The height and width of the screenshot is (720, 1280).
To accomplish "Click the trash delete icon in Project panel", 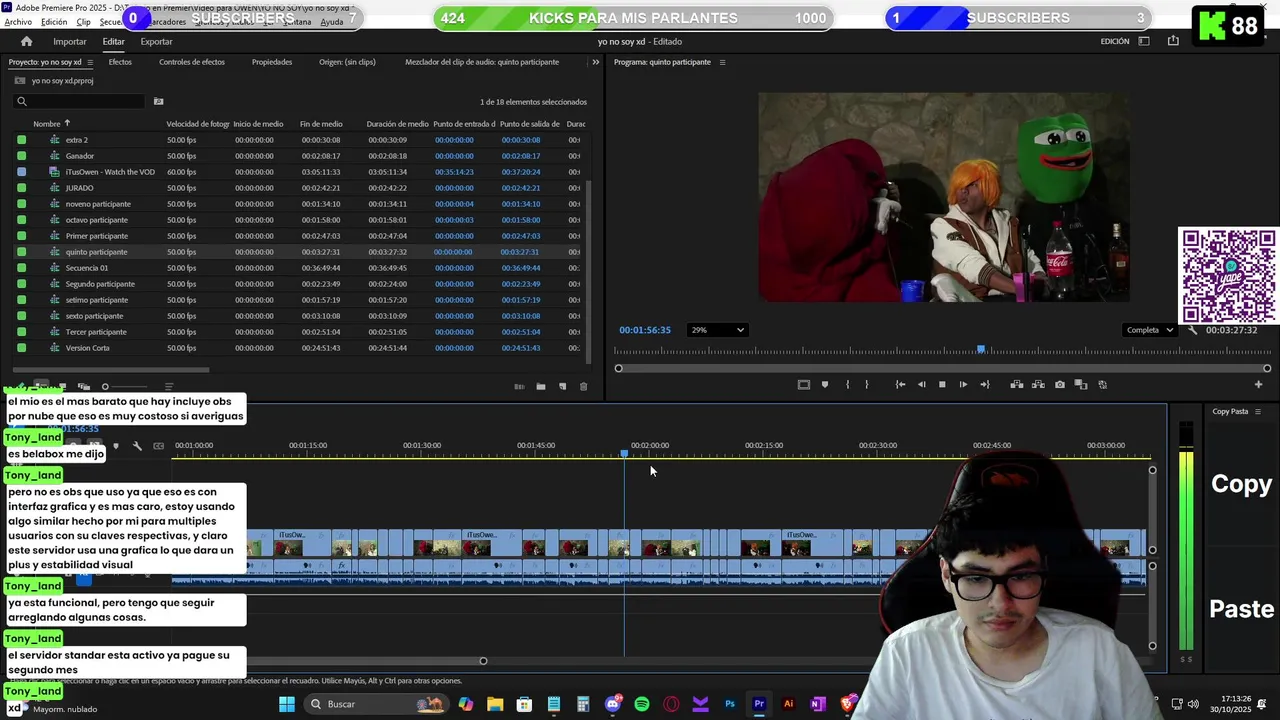I will (584, 387).
